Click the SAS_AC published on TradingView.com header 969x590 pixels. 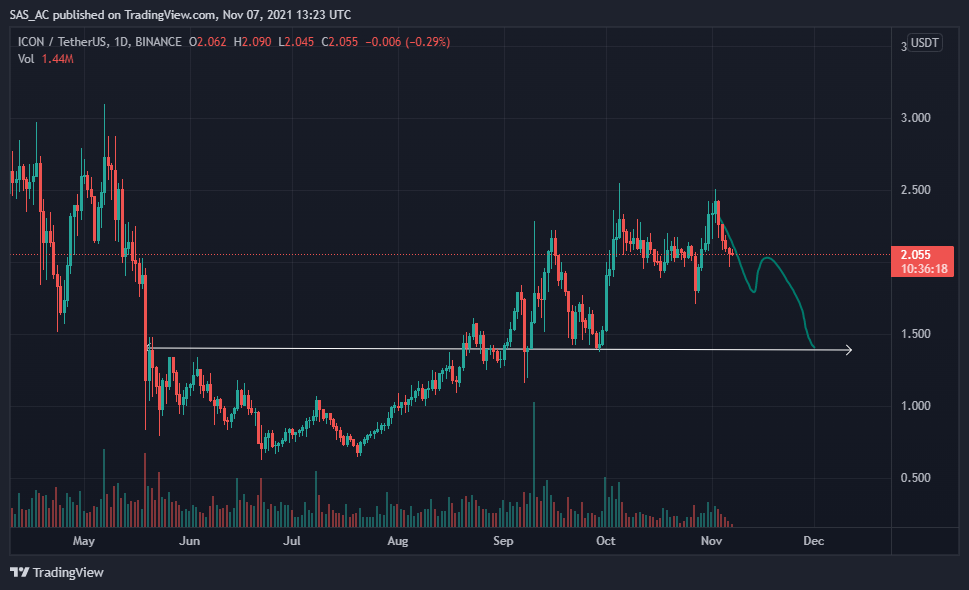click(x=180, y=14)
